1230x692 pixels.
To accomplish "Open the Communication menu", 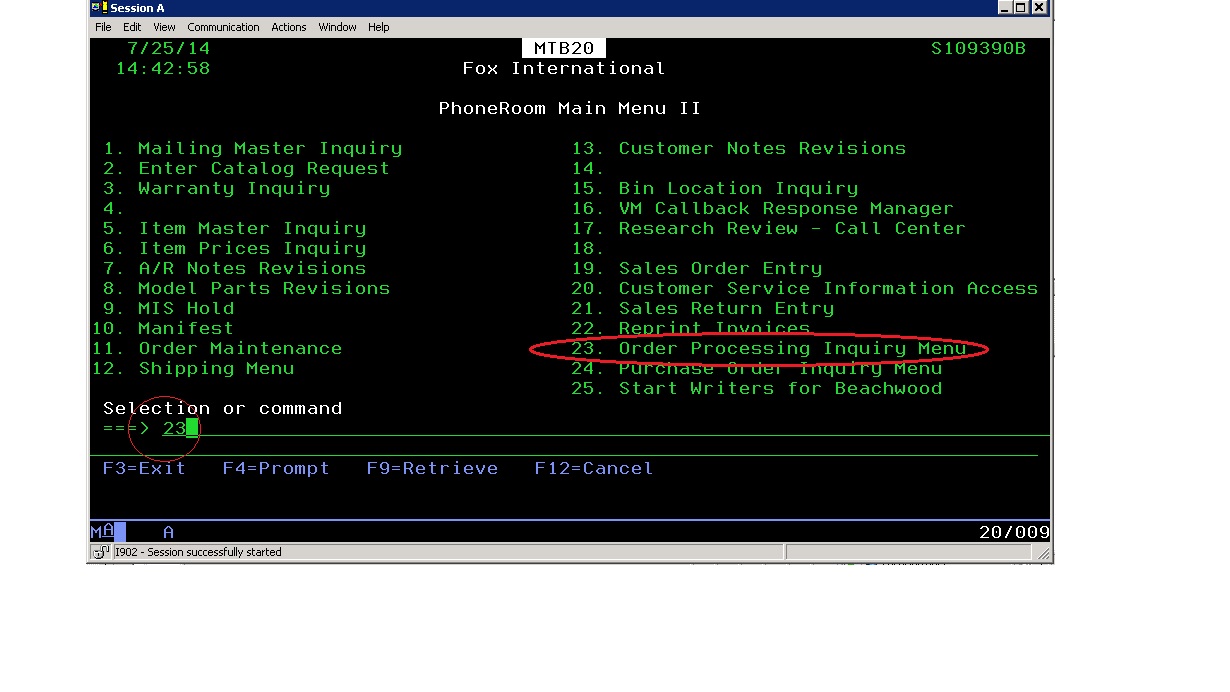I will click(223, 27).
